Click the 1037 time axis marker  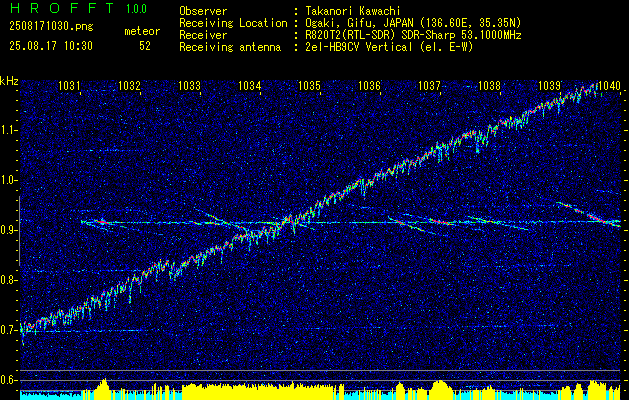click(429, 85)
